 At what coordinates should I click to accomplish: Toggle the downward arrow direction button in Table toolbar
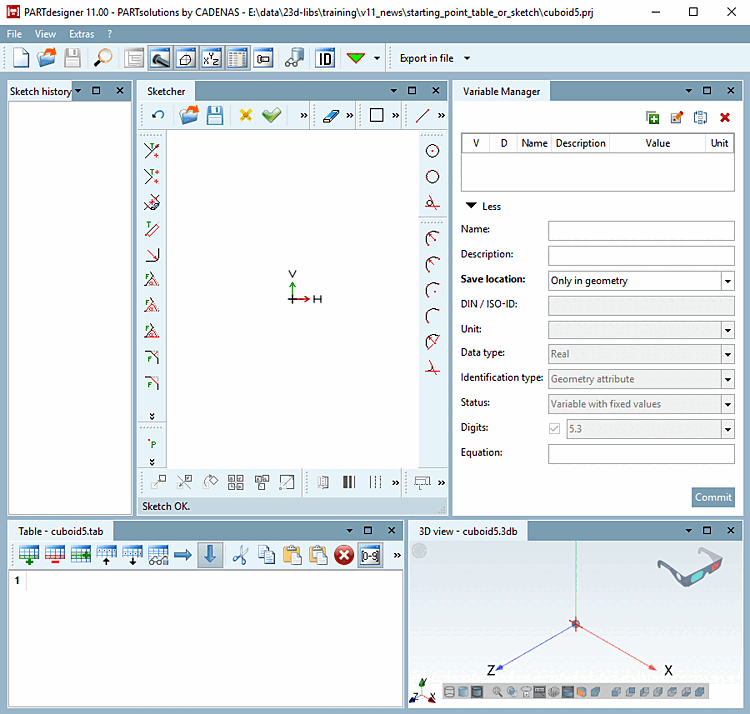[210, 555]
